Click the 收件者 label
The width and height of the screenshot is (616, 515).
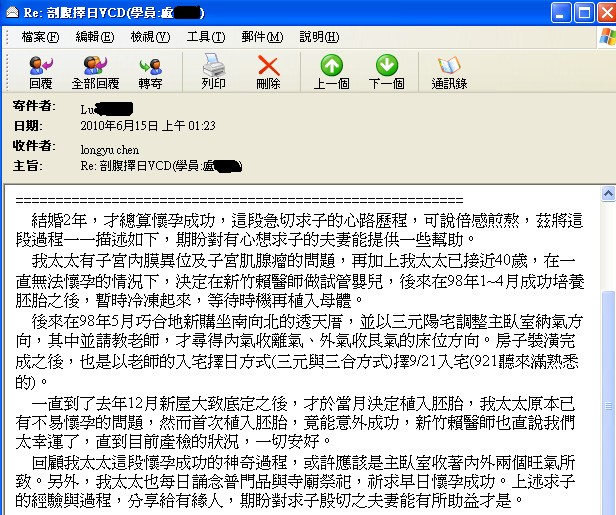34,146
